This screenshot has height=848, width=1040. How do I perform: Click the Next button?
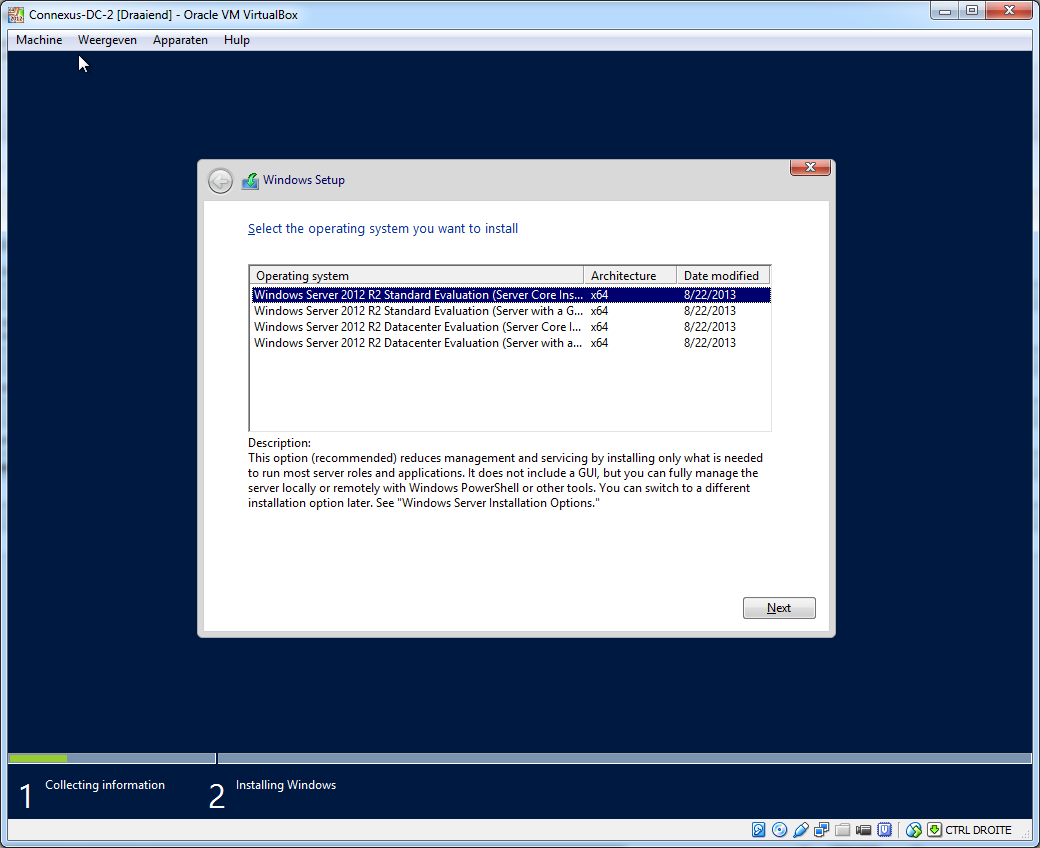(x=779, y=608)
